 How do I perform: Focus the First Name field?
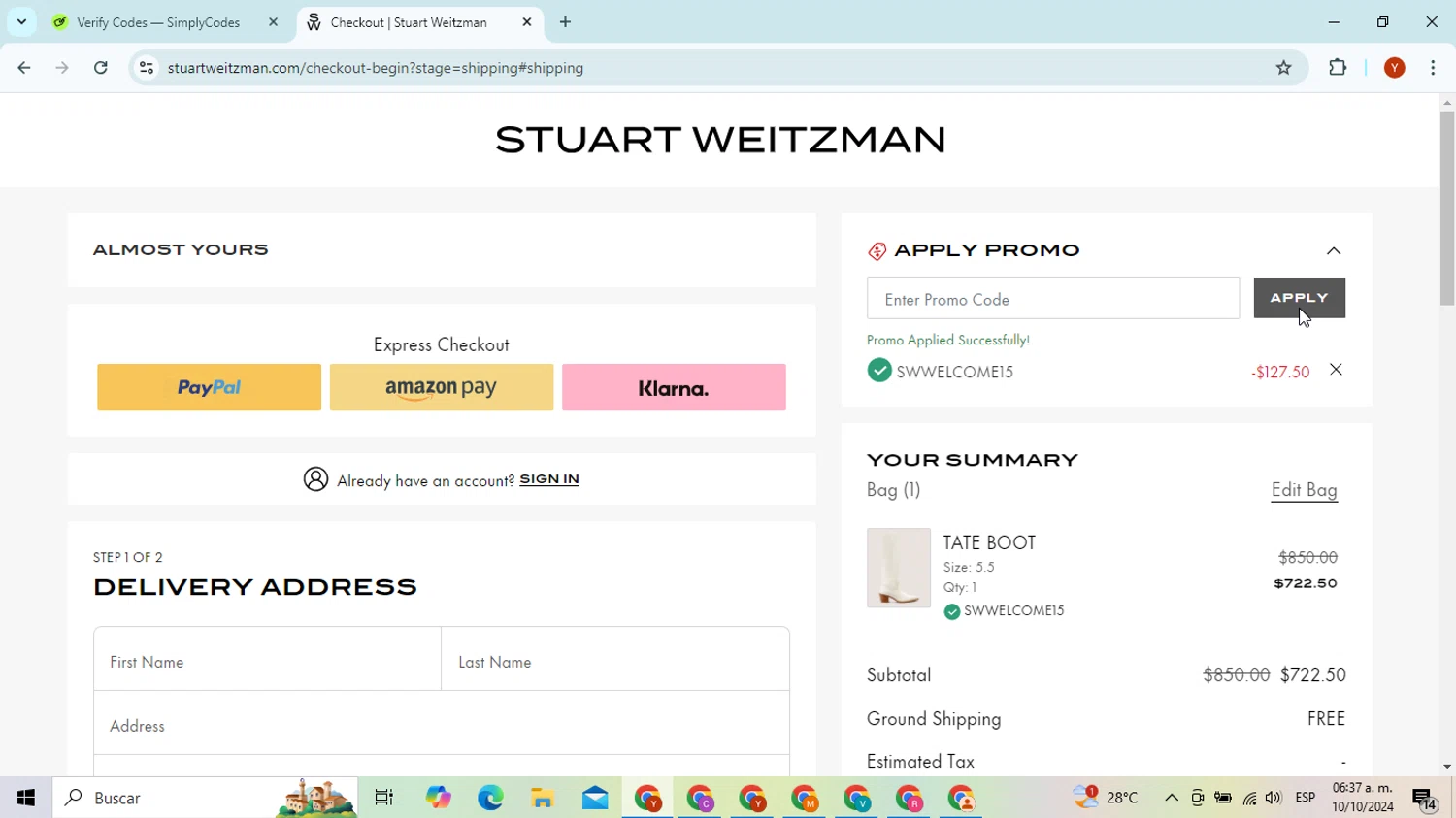(267, 659)
